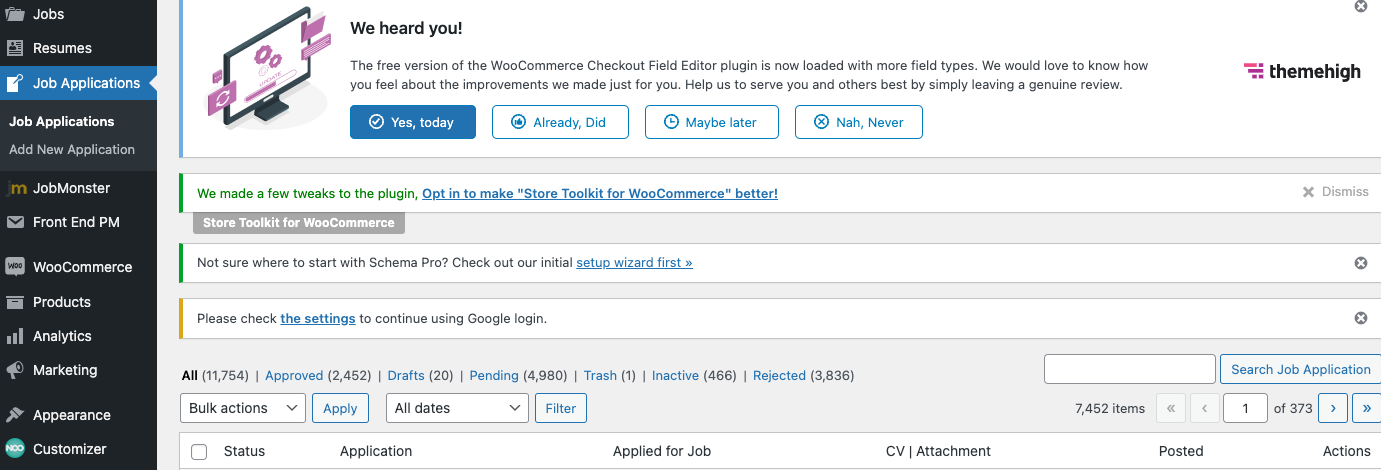Filter by Pending applications
This screenshot has width=1381, height=470.
[x=494, y=376]
